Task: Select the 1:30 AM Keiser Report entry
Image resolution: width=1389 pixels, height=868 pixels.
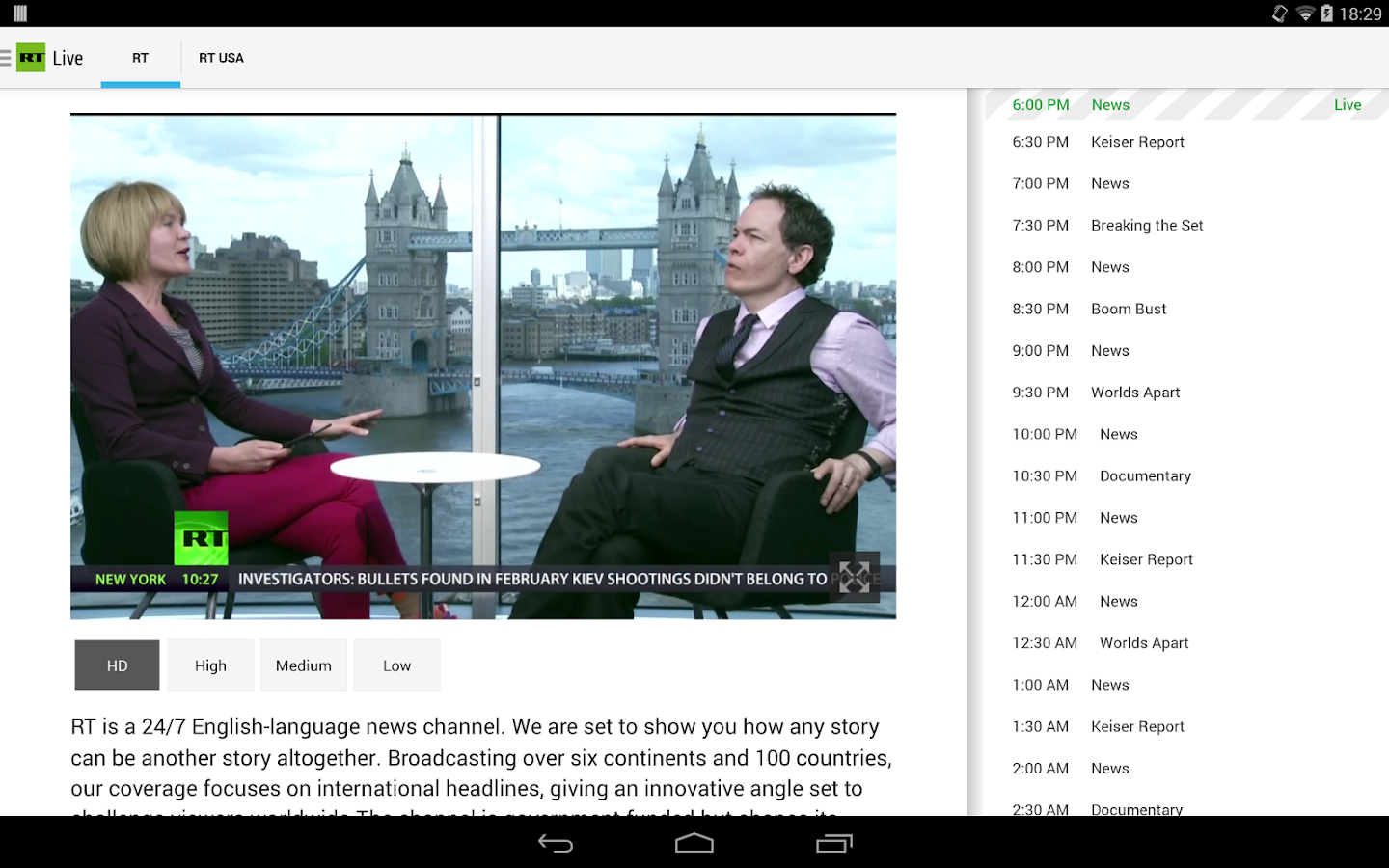Action: 1186,727
